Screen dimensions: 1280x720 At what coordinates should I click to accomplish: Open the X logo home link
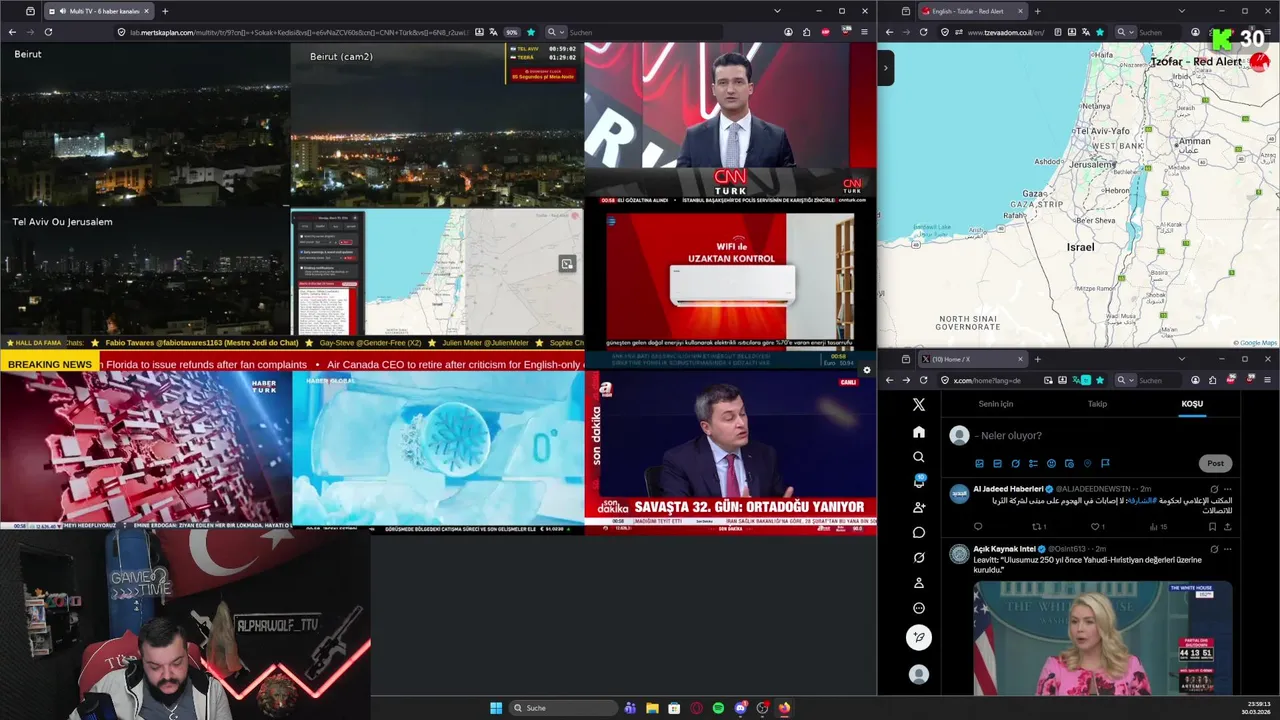[x=919, y=404]
